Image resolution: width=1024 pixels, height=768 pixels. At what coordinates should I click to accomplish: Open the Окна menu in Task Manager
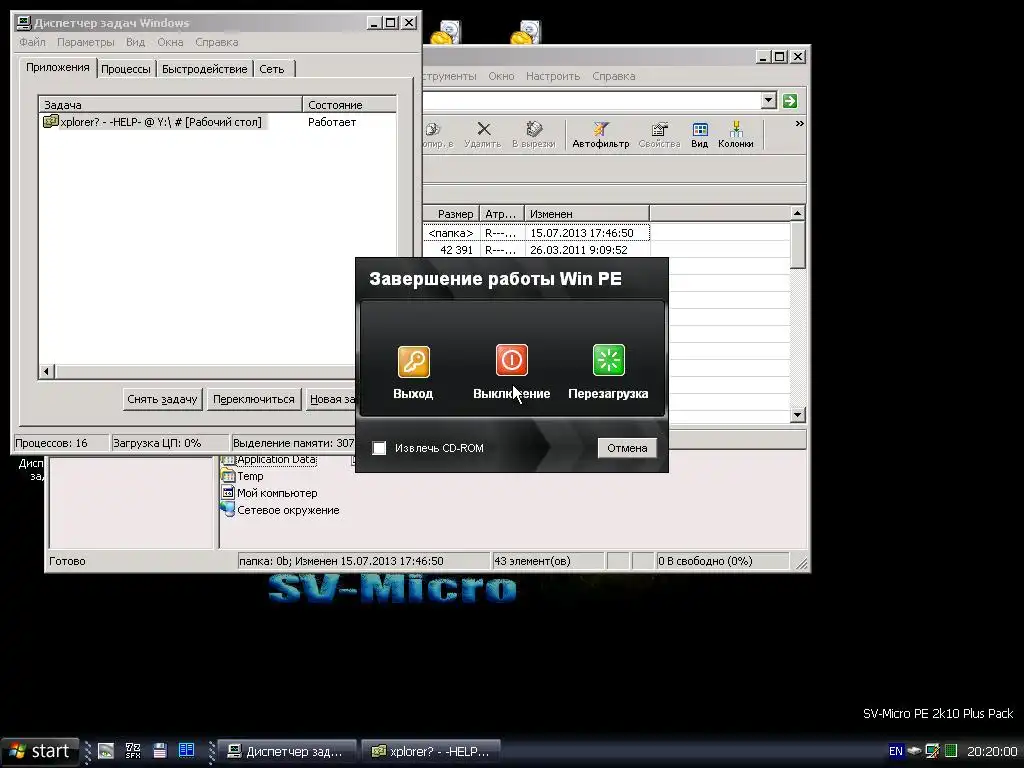[170, 42]
